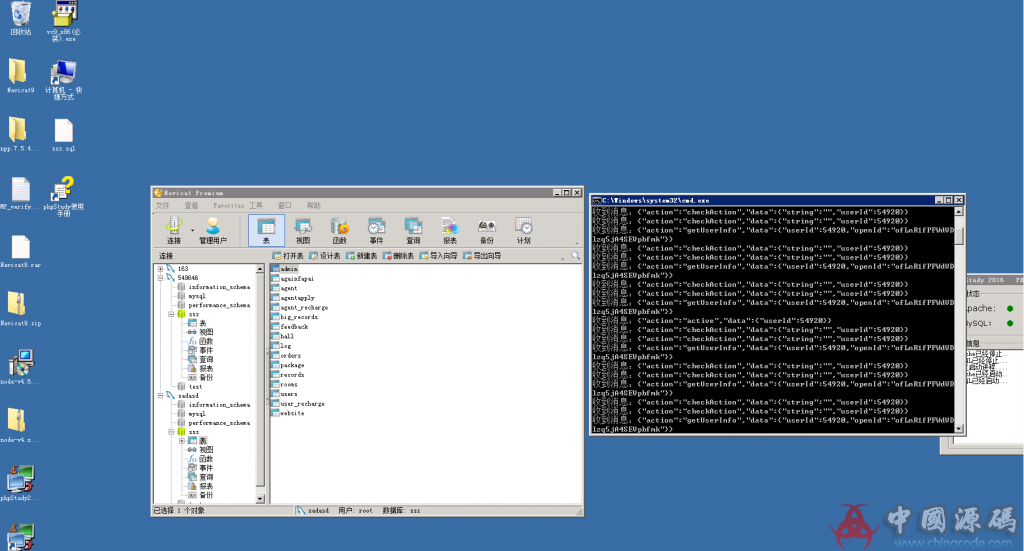Click connection tree scrollbar down arrow
1024x551 pixels.
click(260, 499)
